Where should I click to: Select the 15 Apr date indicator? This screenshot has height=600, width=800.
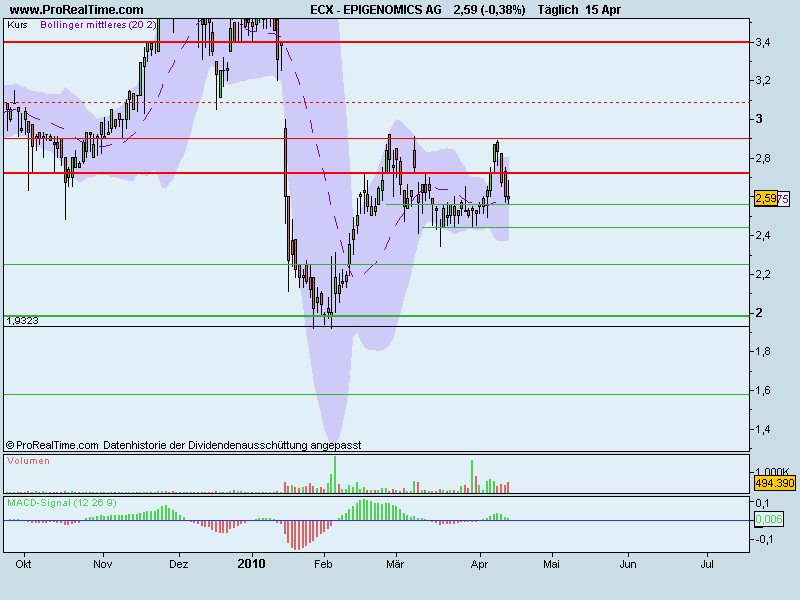click(x=601, y=9)
